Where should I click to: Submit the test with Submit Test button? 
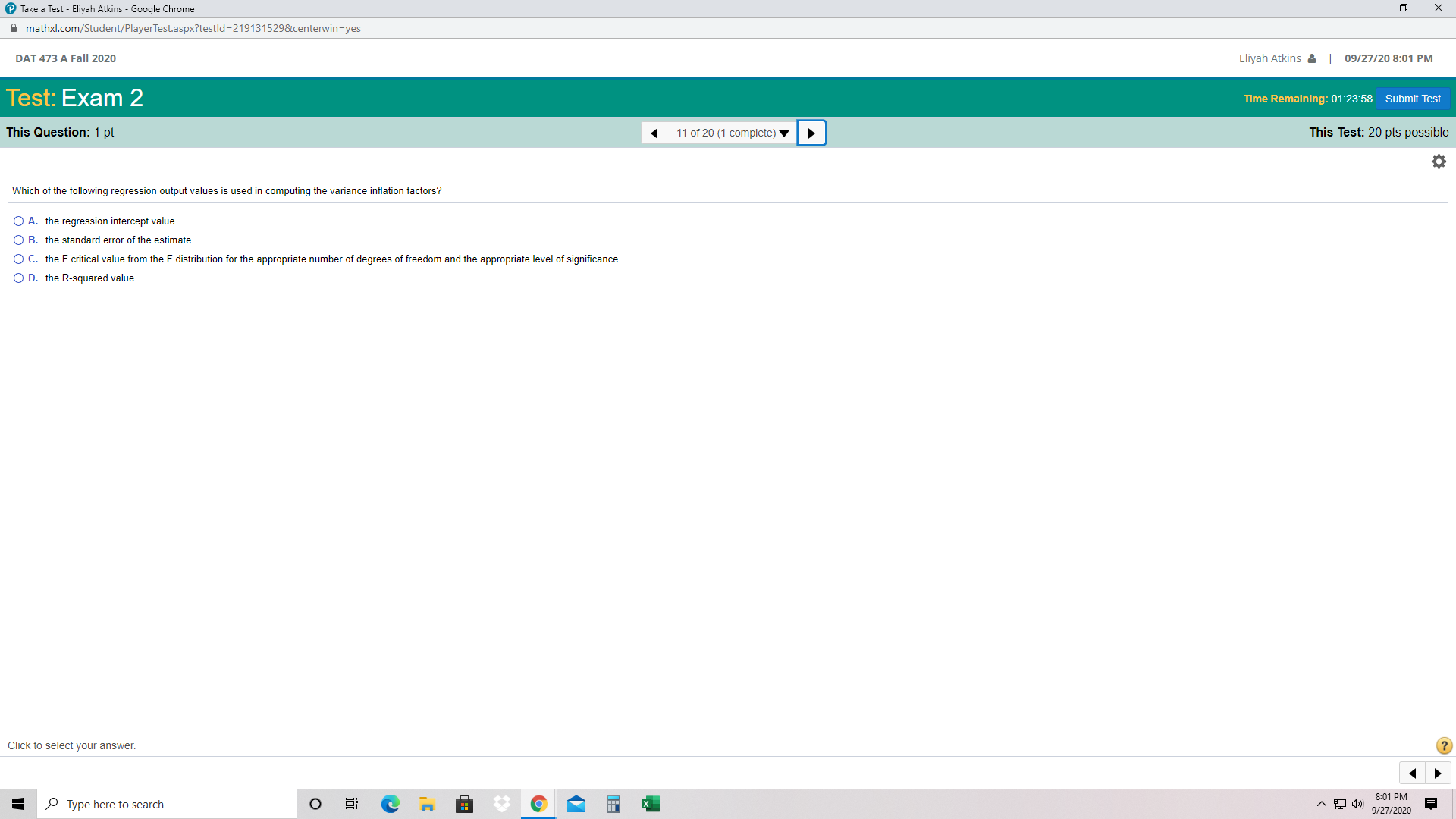(x=1412, y=99)
